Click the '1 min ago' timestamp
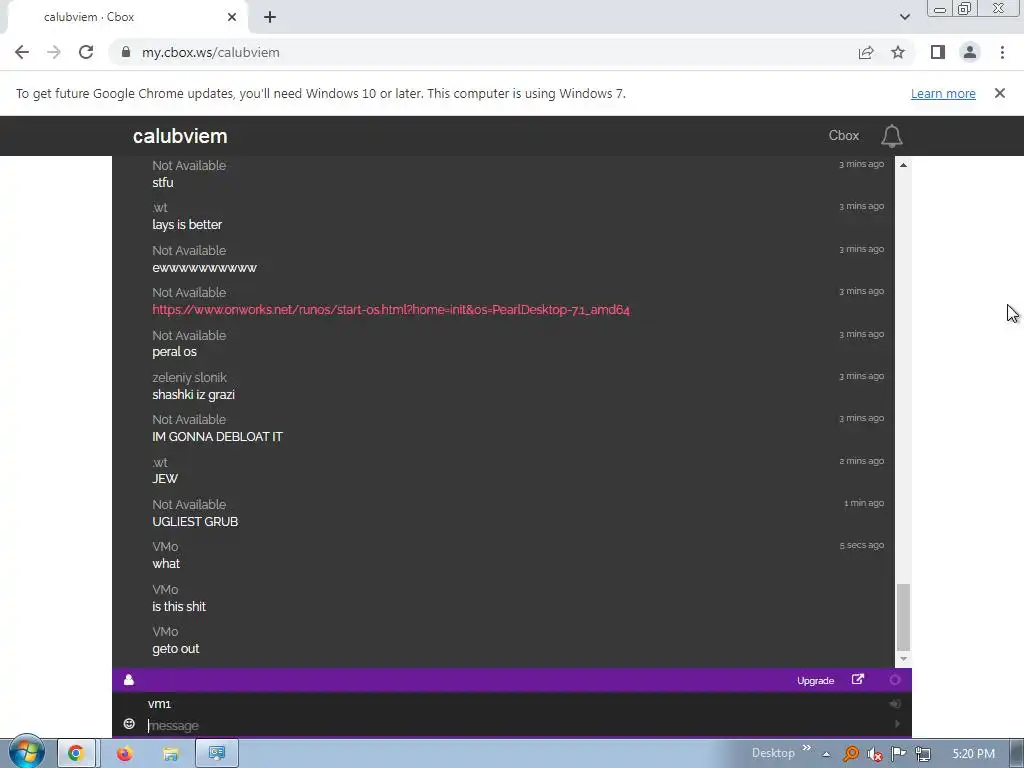1024x768 pixels. tap(863, 502)
